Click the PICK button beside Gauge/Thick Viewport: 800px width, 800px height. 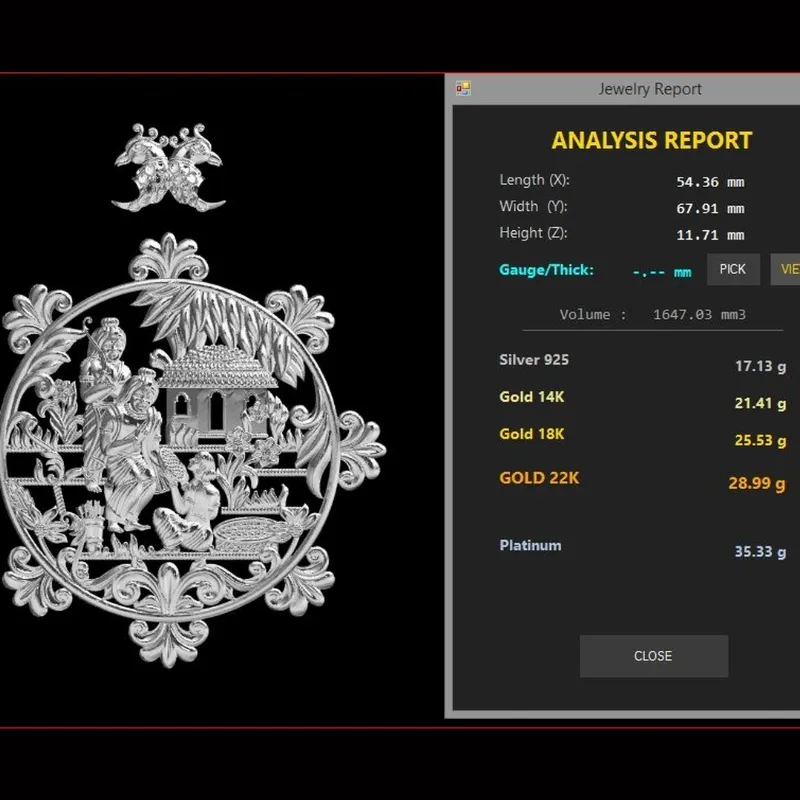click(x=733, y=269)
